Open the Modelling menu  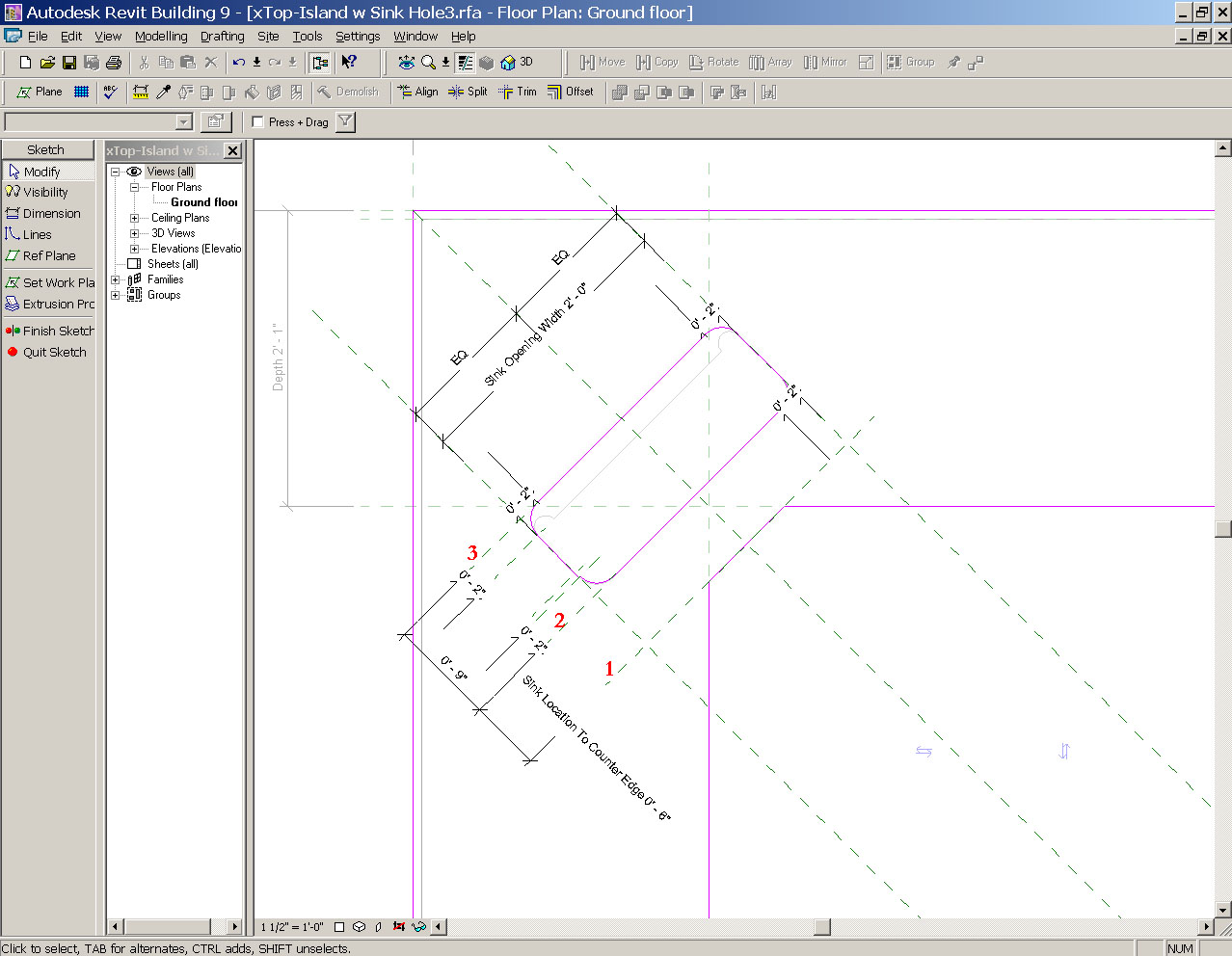[161, 37]
